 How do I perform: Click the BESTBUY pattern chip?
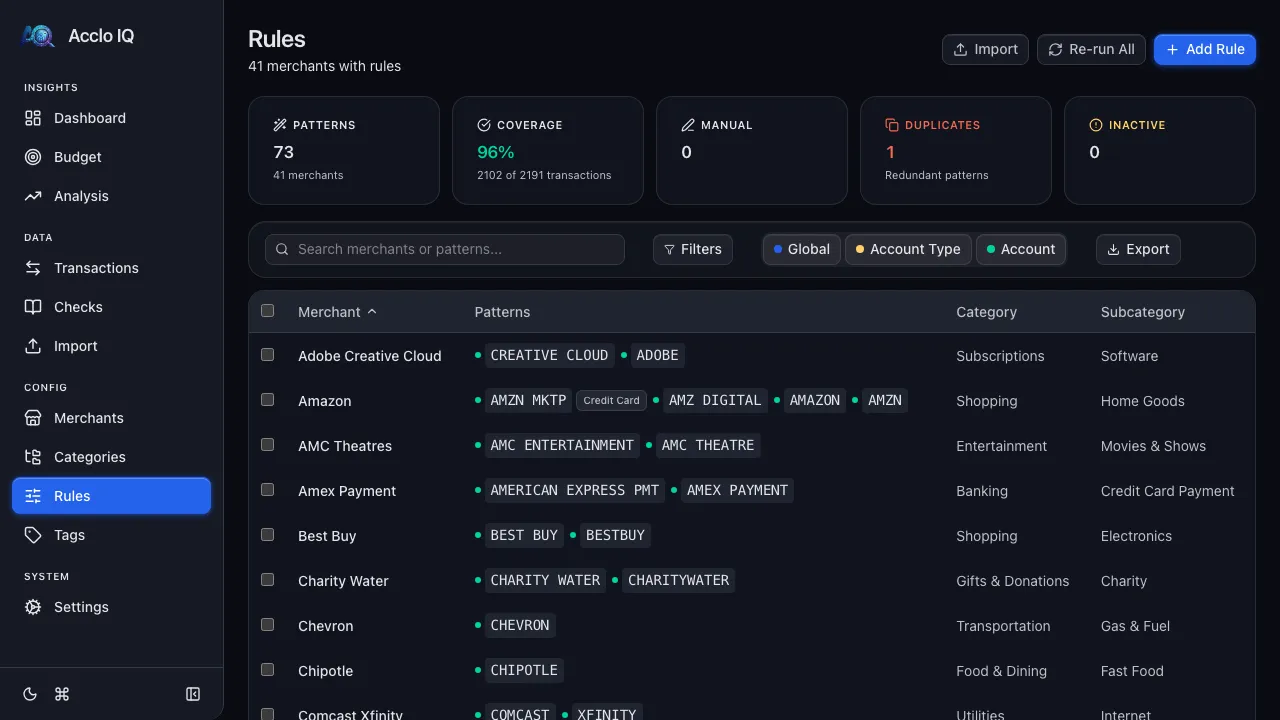click(x=615, y=535)
